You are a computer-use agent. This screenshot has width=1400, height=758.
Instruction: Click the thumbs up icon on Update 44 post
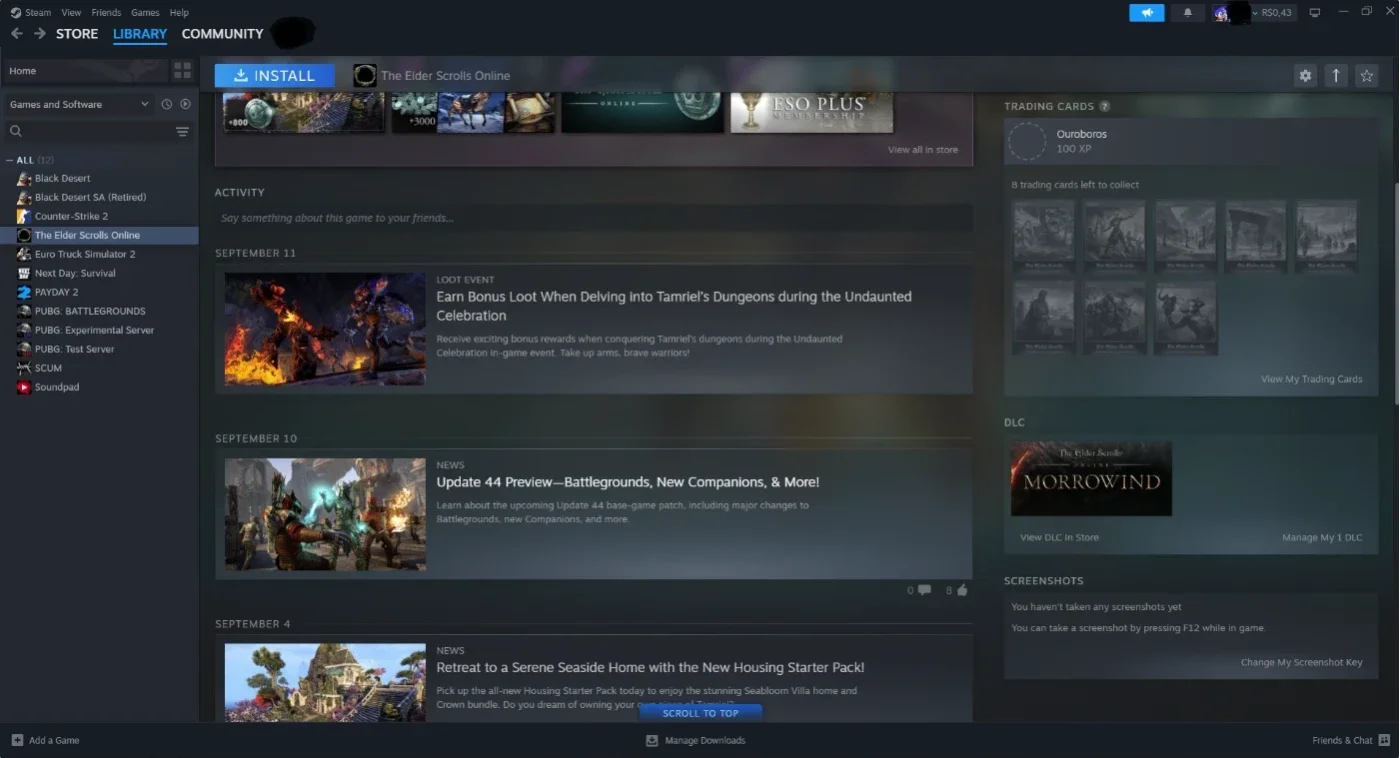pyautogui.click(x=962, y=590)
